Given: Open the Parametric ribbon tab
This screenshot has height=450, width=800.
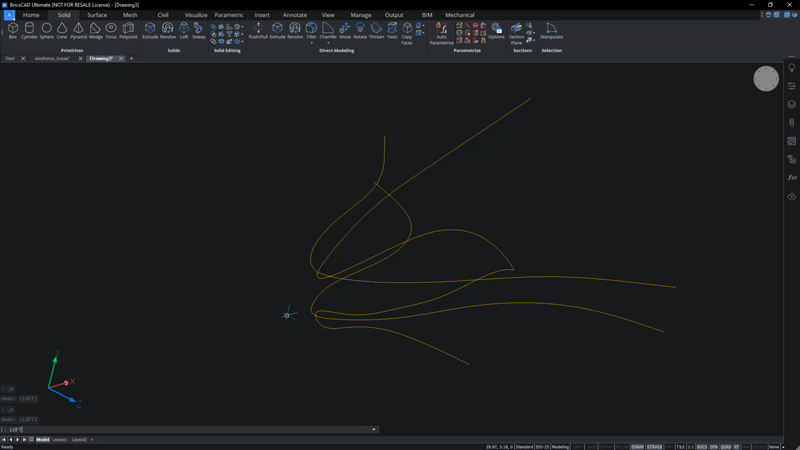Looking at the screenshot, I should pyautogui.click(x=229, y=15).
